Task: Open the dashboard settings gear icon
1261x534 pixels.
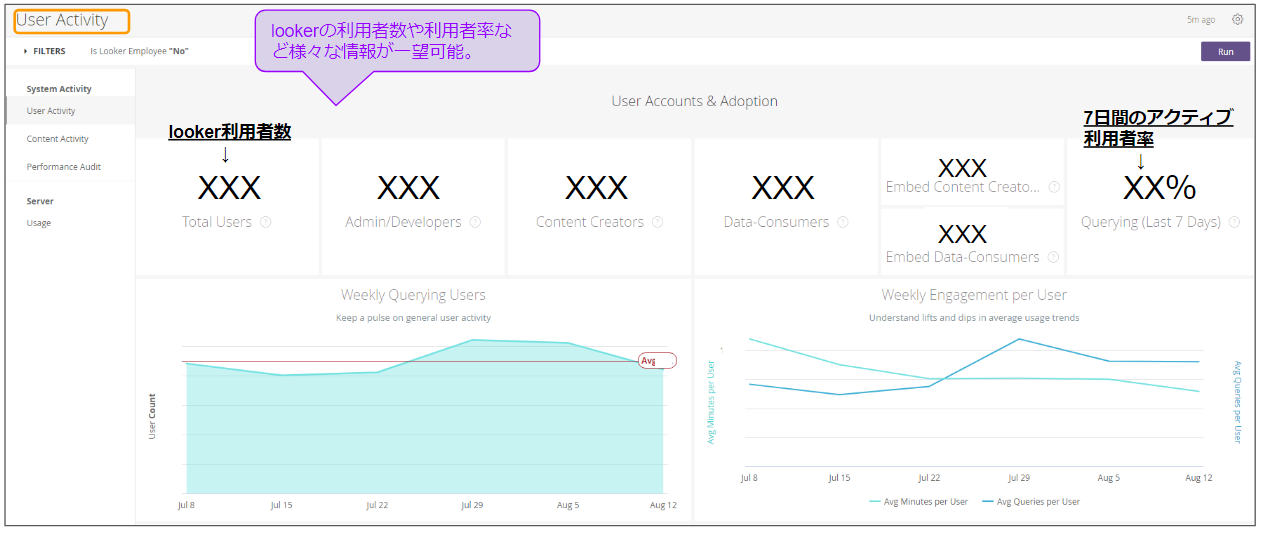Action: 1237,19
